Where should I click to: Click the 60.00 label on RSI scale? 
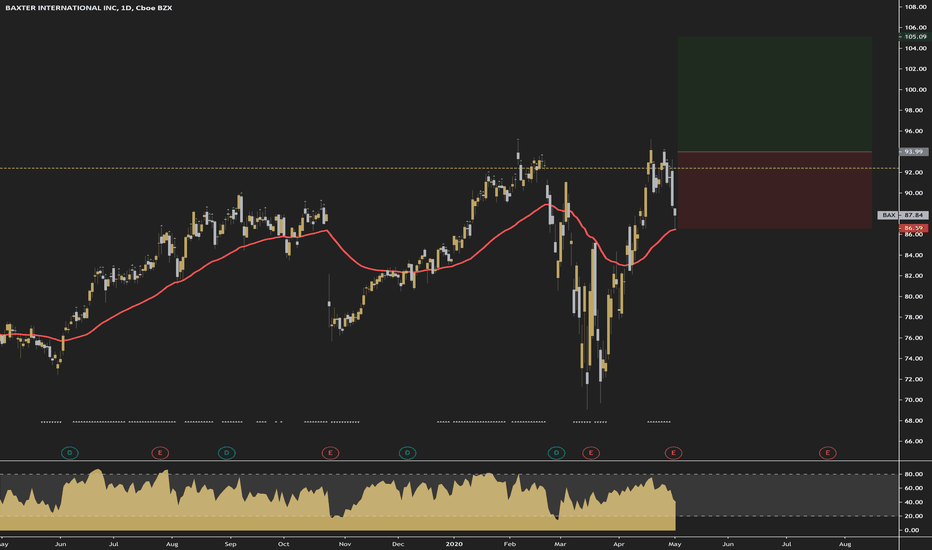[915, 488]
